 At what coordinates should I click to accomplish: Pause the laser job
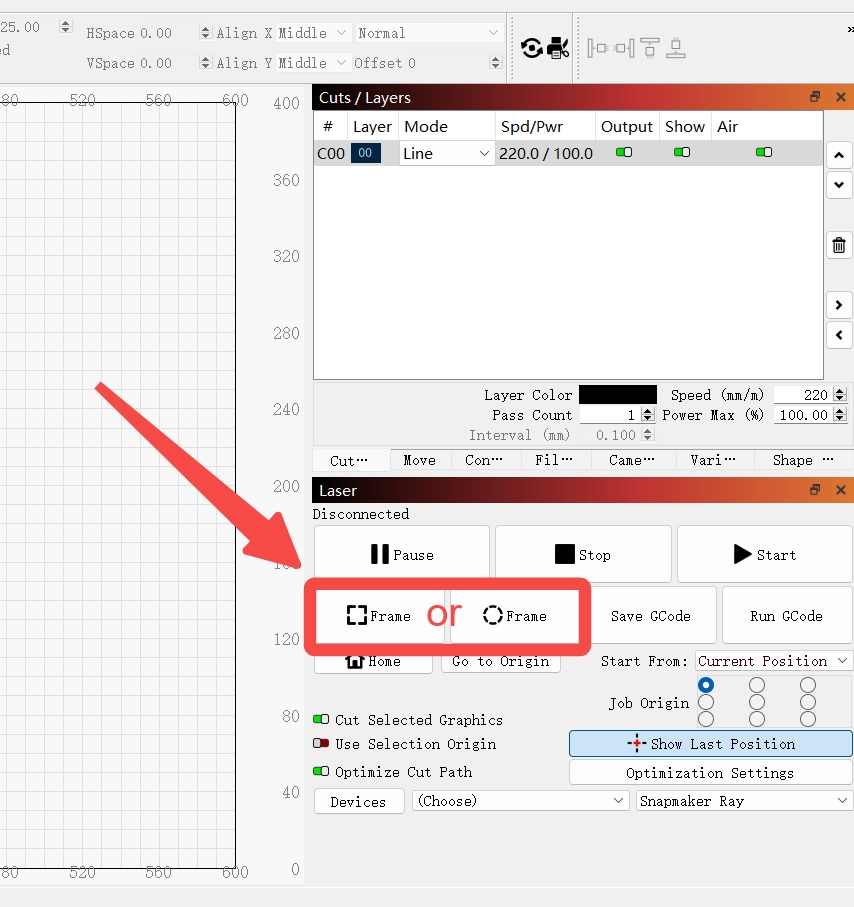[402, 554]
